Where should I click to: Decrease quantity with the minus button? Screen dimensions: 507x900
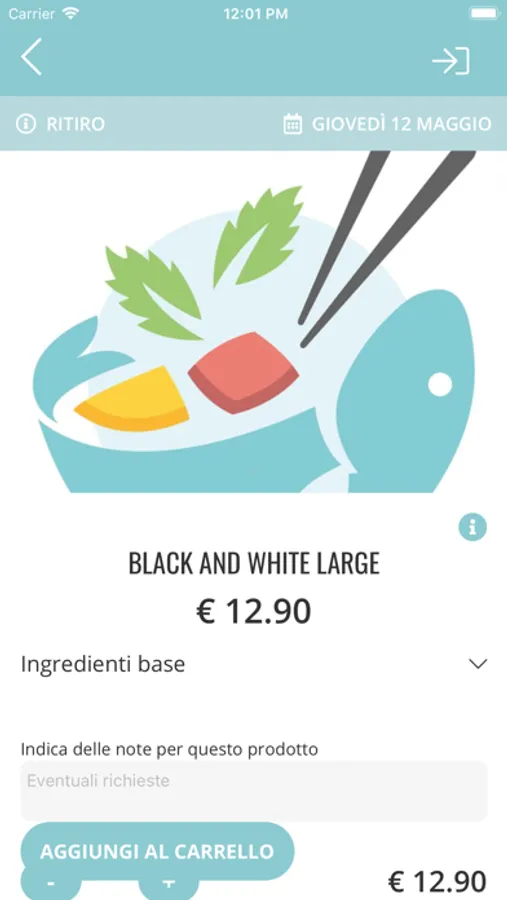pos(51,883)
